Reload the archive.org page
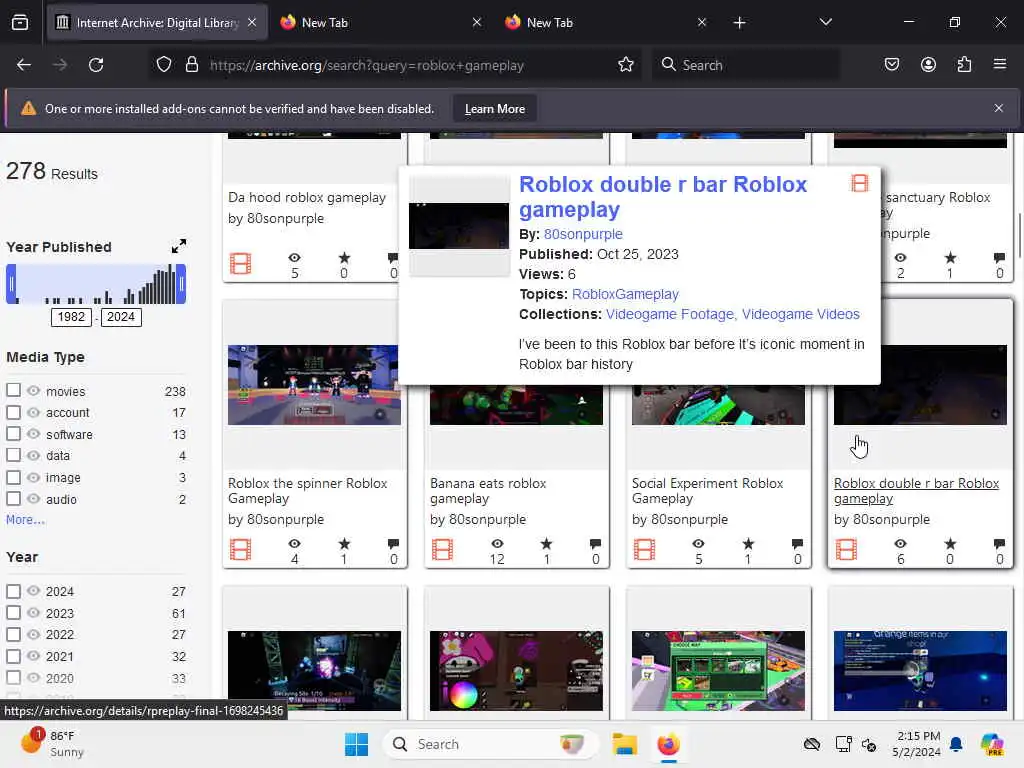The image size is (1024, 768). 96,65
